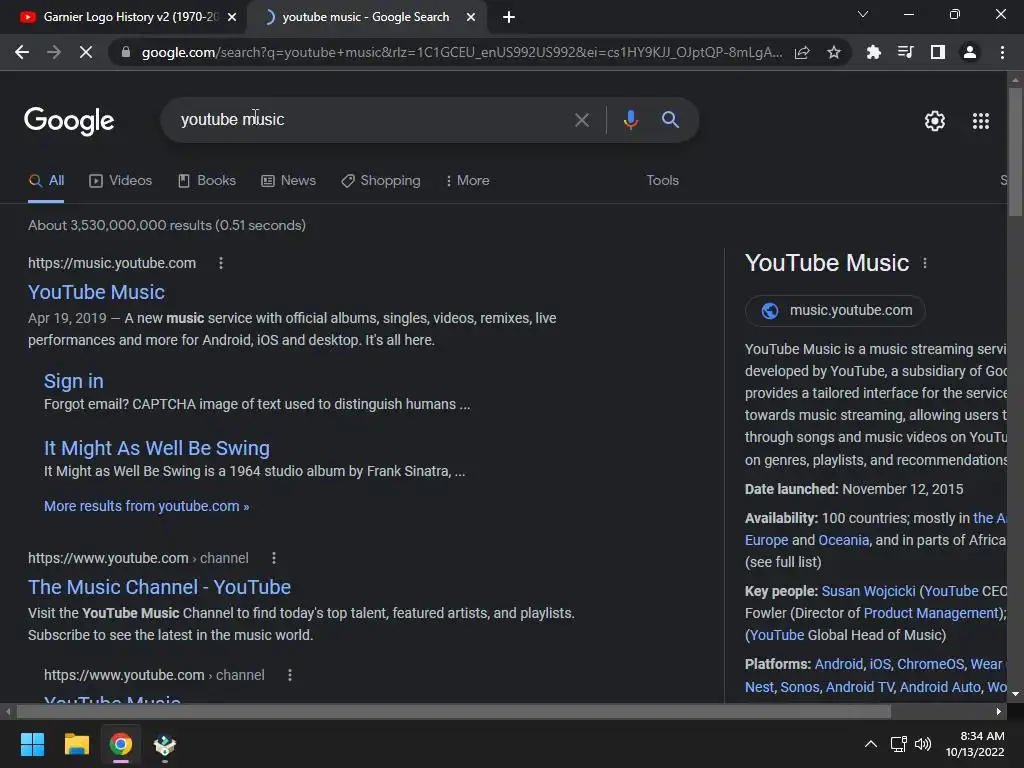Switch to Shopping results
The height and width of the screenshot is (768, 1024).
[x=381, y=181]
